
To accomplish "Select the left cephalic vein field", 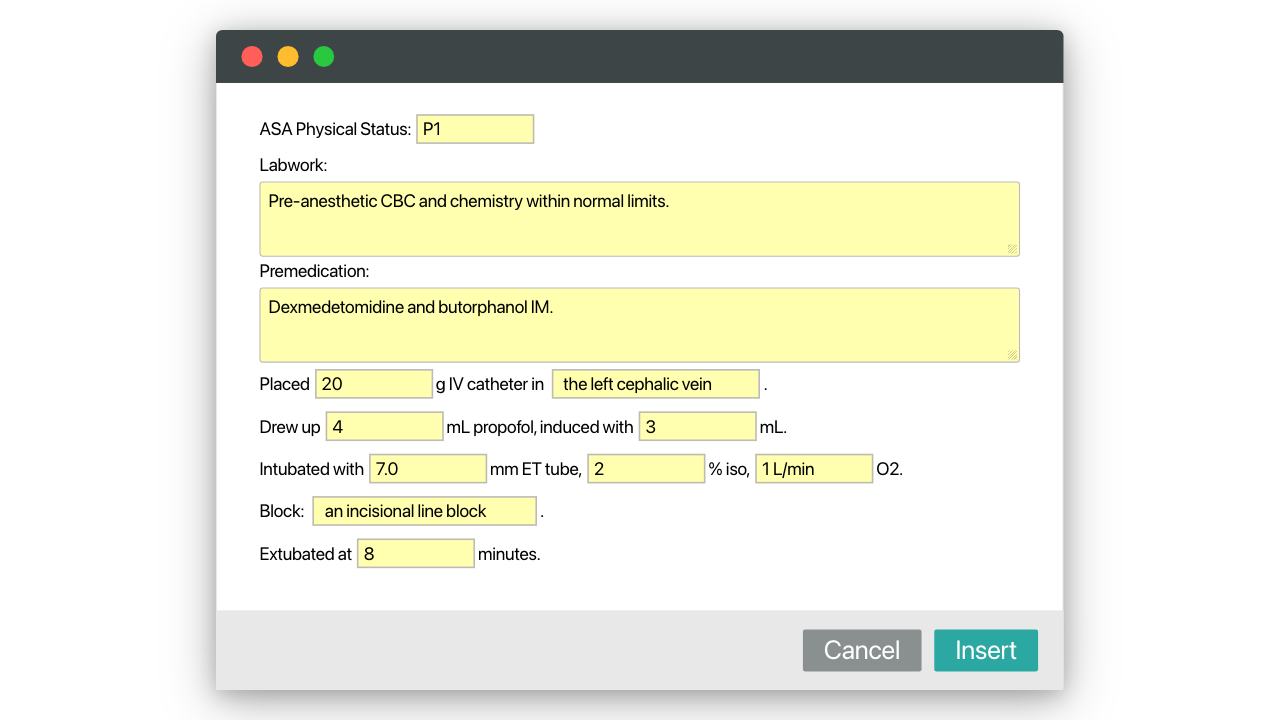I will point(656,384).
